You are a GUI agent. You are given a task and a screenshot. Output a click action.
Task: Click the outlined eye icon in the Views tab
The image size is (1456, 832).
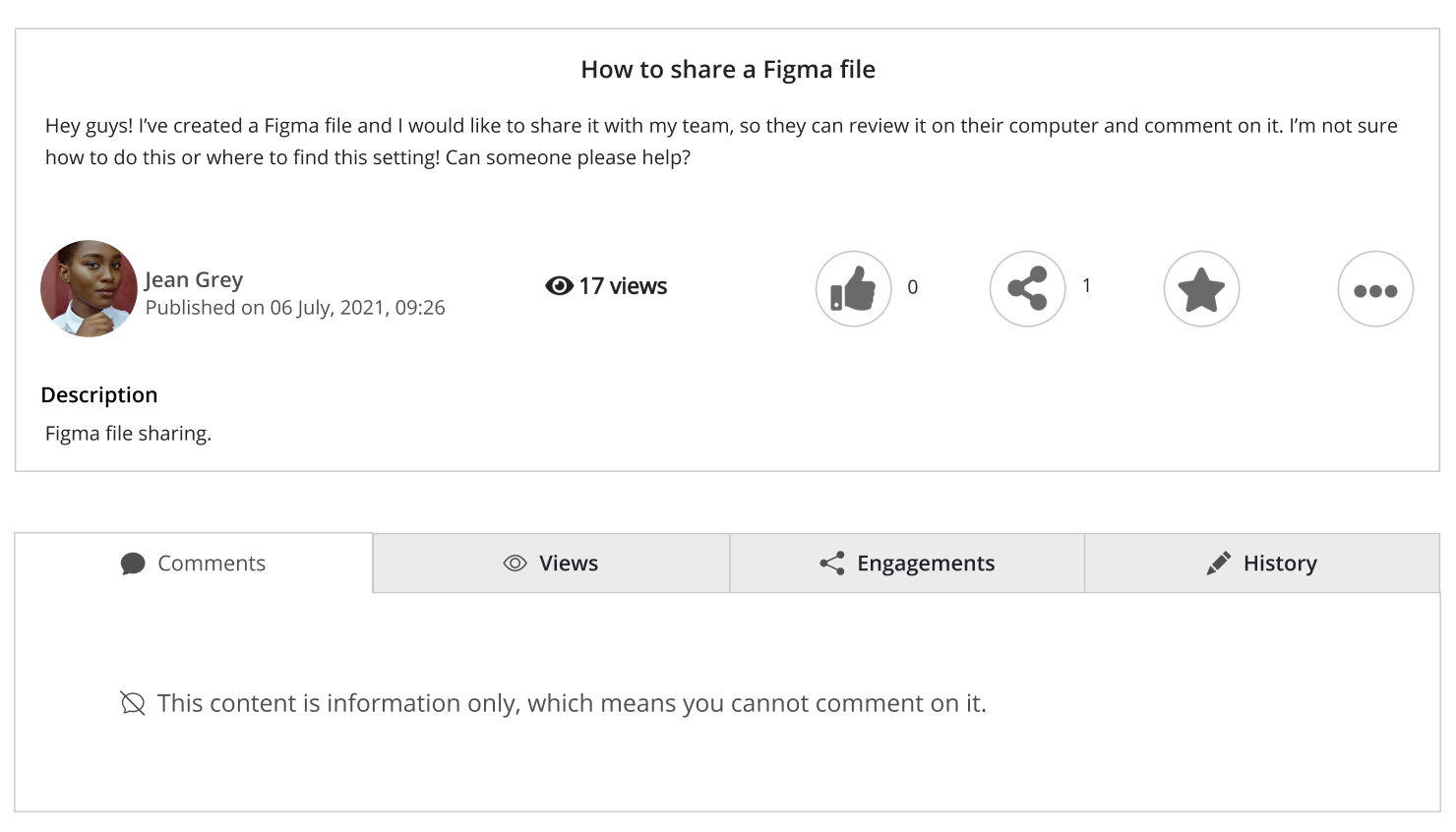click(x=515, y=564)
